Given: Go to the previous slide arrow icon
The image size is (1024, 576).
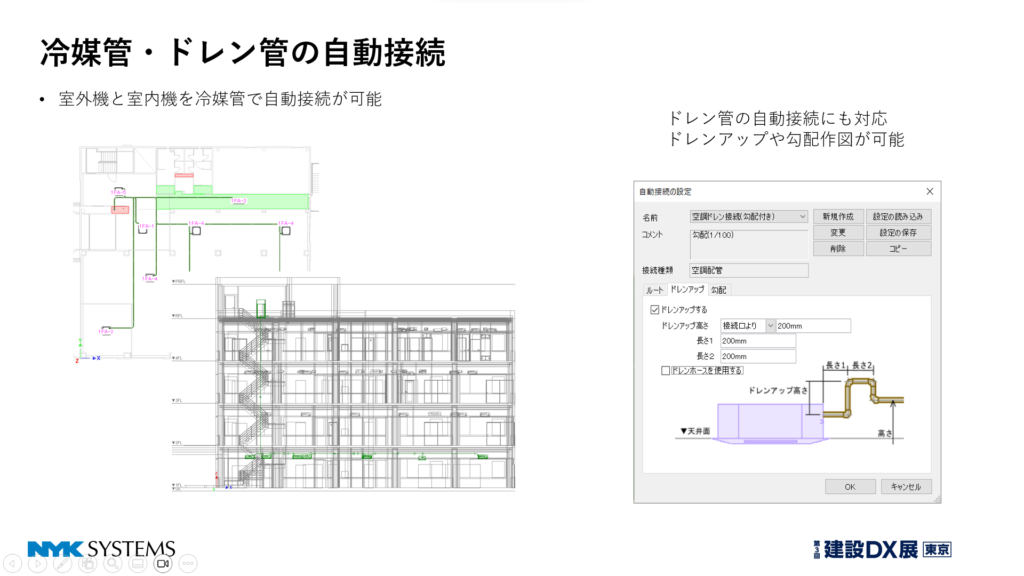Looking at the screenshot, I should pos(12,563).
